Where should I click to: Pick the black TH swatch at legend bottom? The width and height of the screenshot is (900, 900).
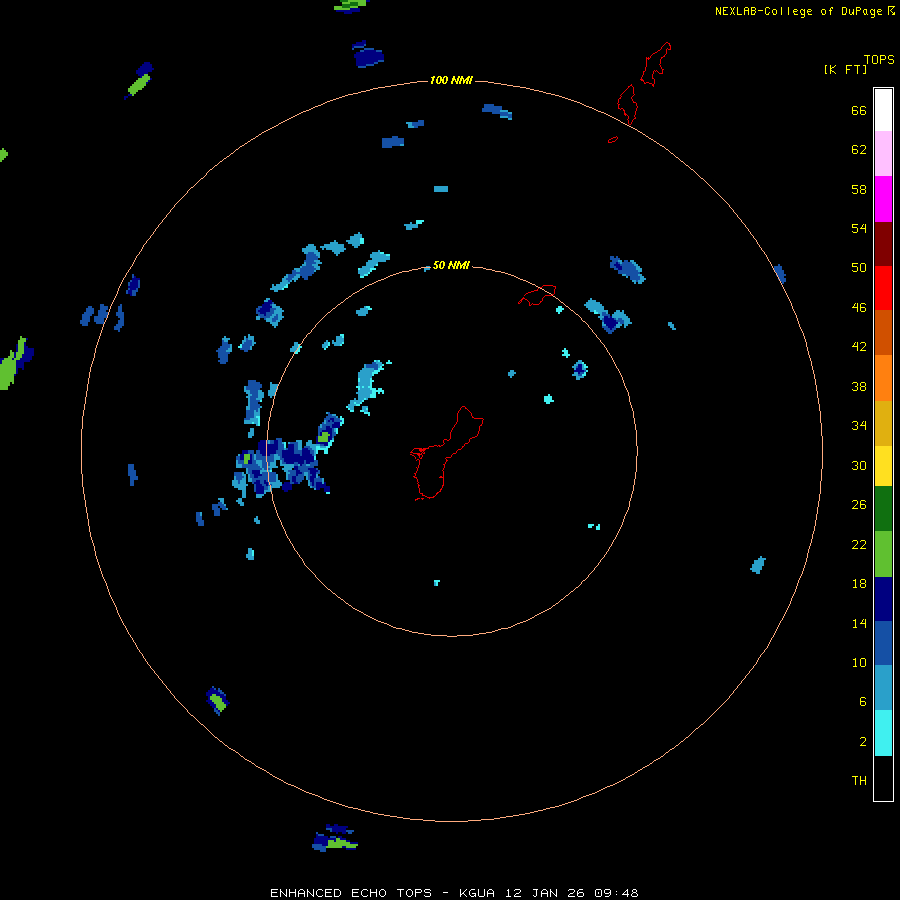pos(883,778)
